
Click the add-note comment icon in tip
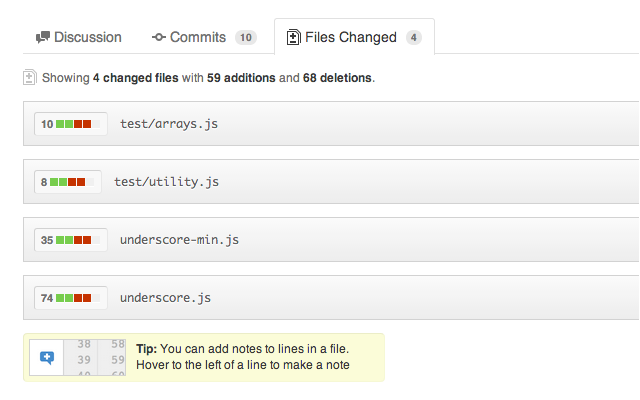click(46, 357)
